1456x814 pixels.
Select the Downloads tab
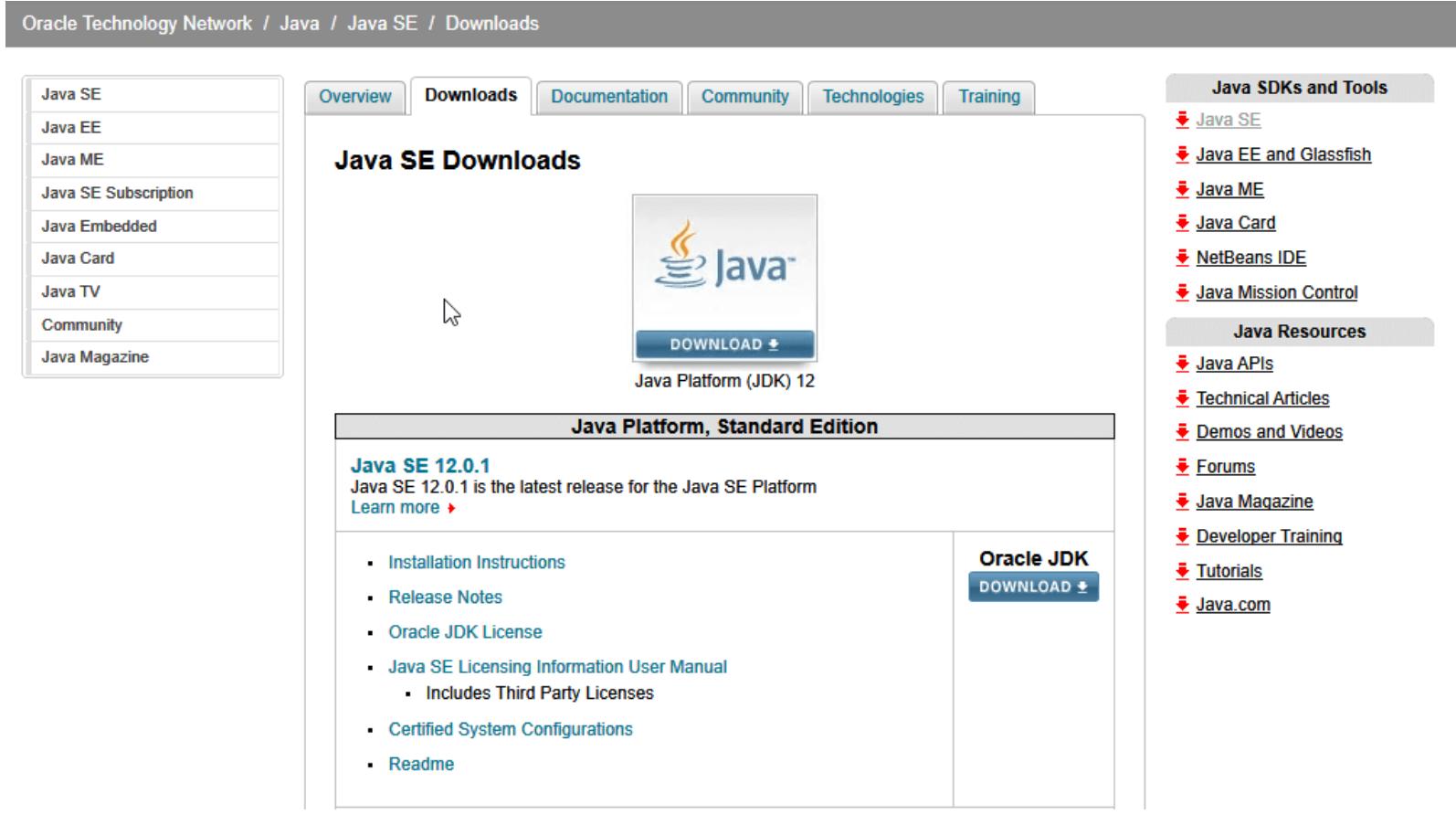click(470, 95)
